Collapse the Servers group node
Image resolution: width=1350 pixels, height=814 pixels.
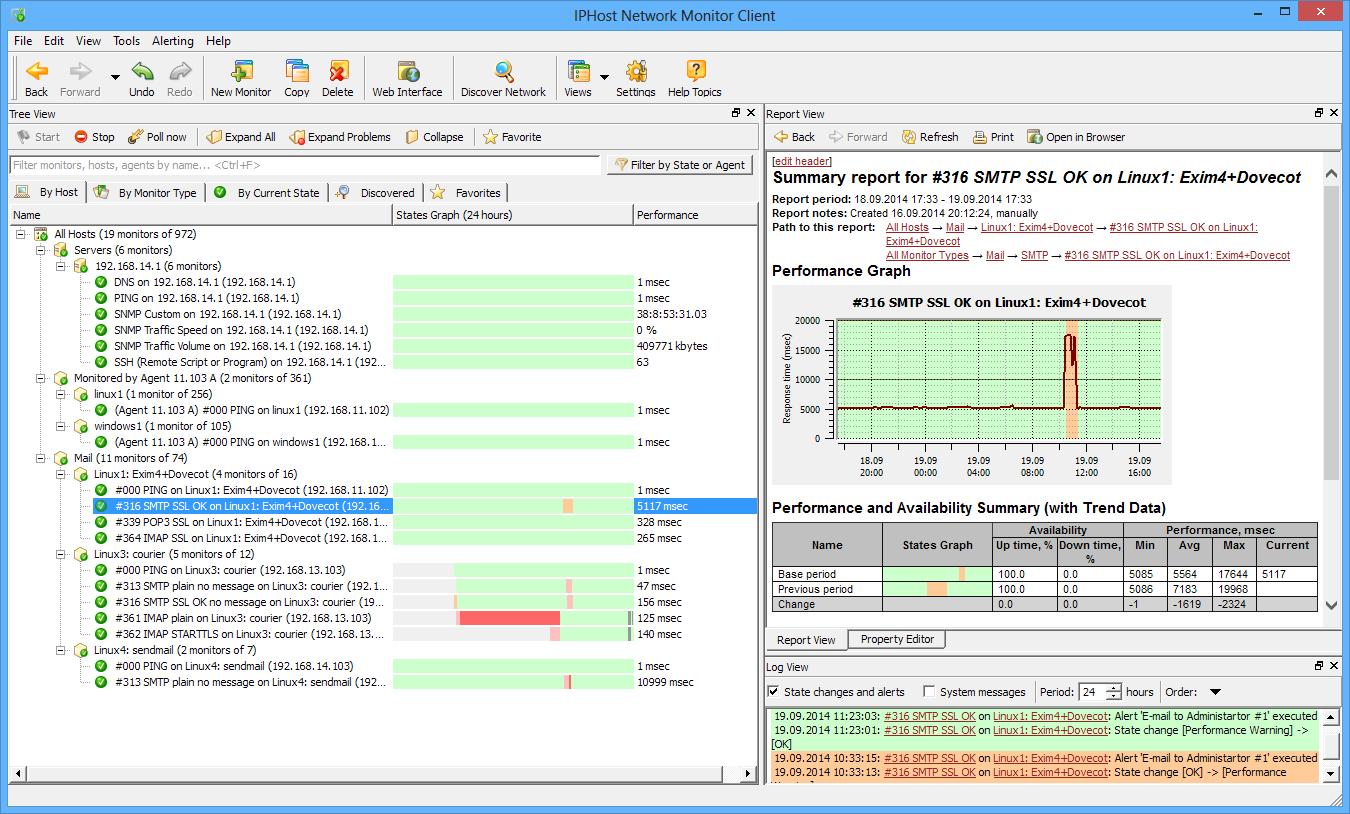(41, 250)
